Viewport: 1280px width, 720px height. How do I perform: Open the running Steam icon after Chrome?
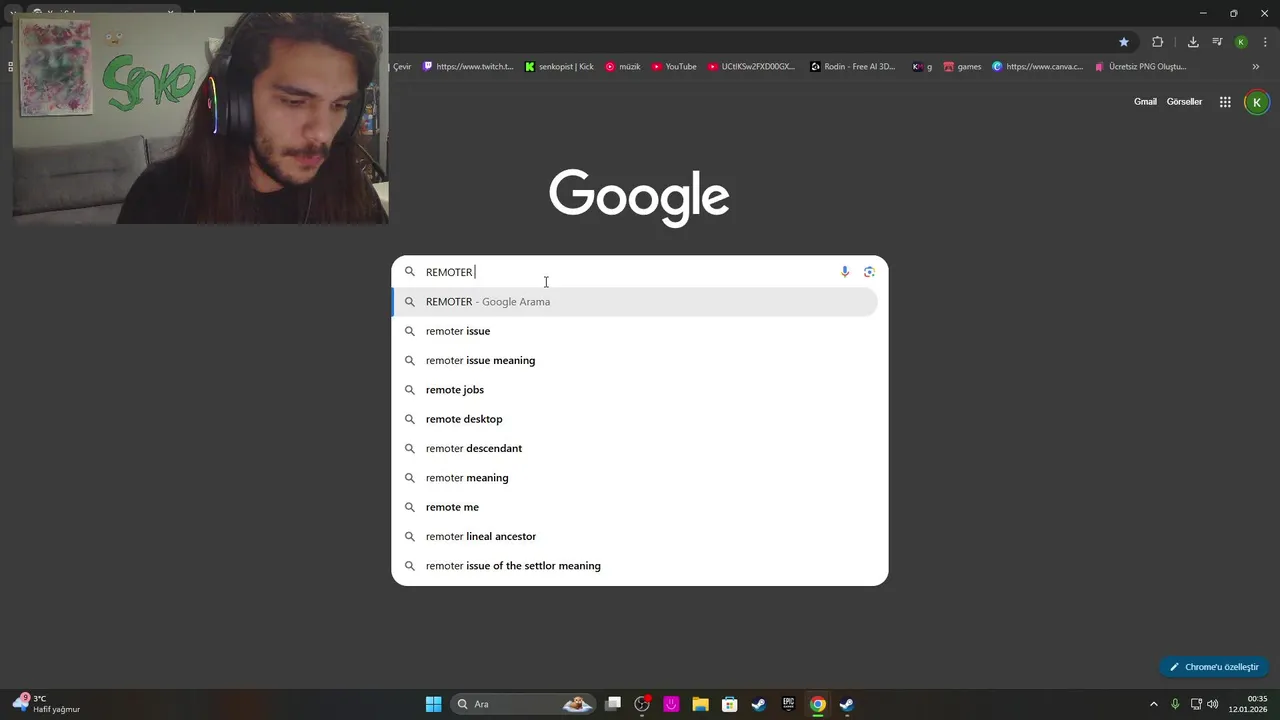coord(847,704)
